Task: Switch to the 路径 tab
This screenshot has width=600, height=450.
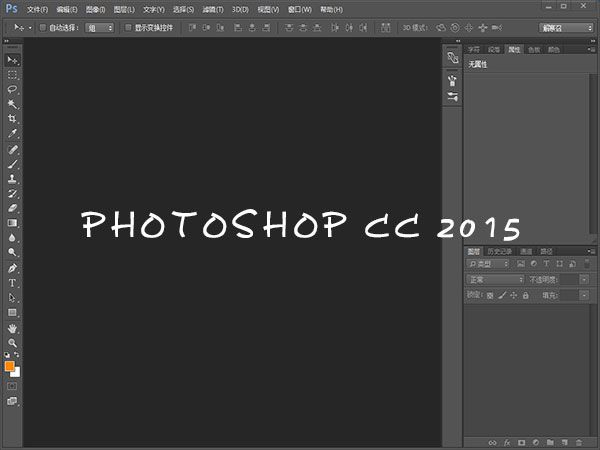Action: (546, 251)
